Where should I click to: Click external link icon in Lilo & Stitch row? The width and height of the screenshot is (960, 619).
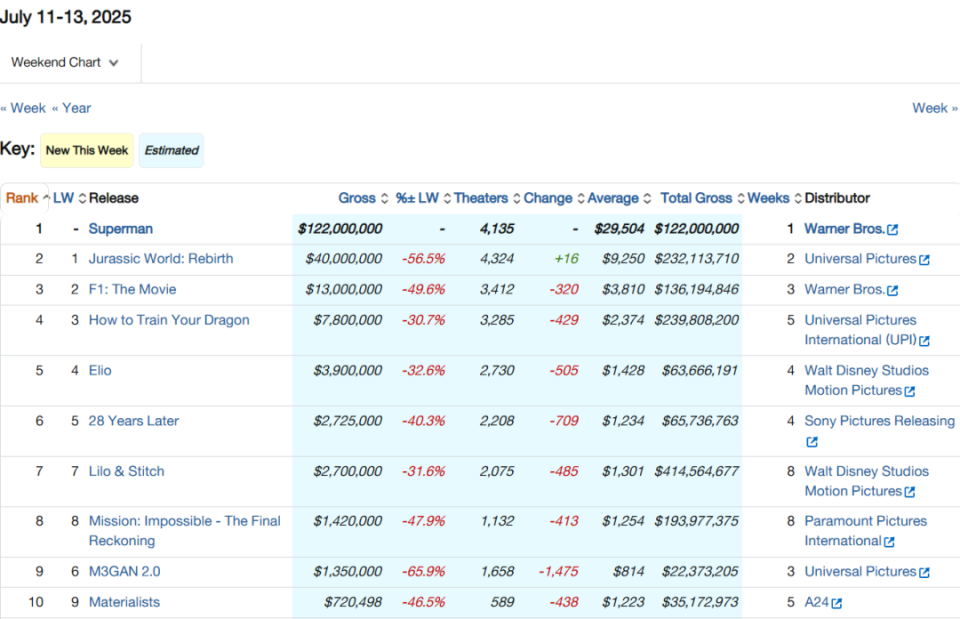[910, 492]
